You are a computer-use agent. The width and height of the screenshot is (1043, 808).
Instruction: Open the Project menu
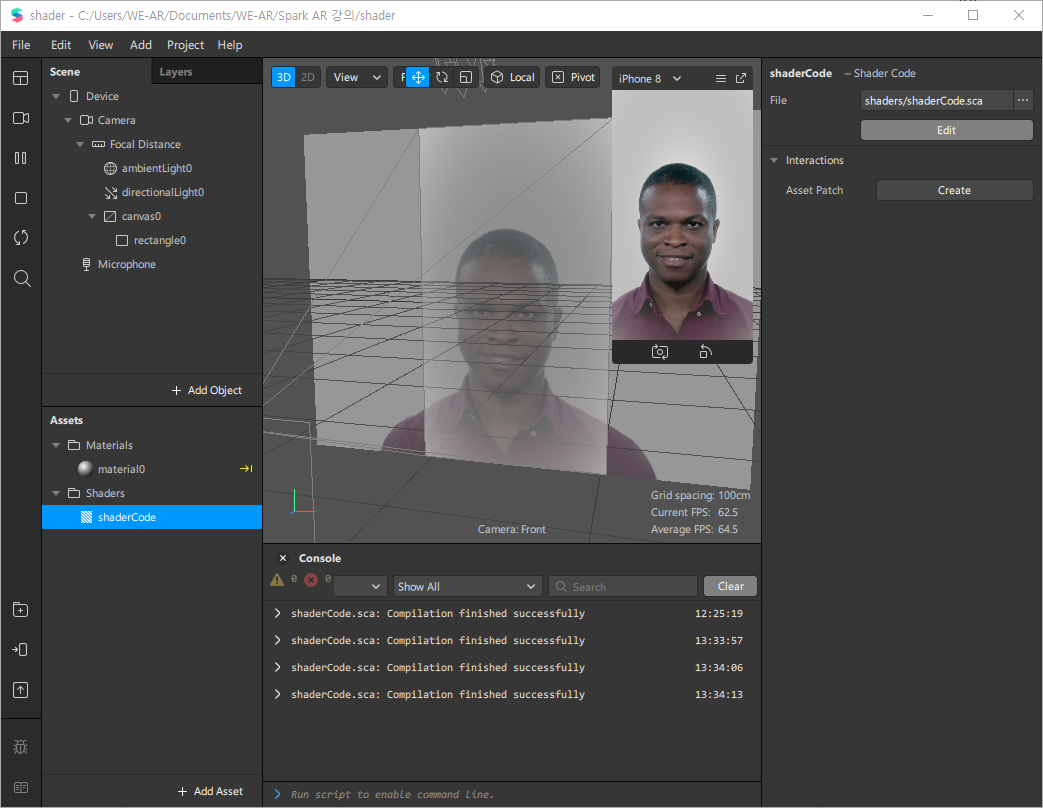pyautogui.click(x=185, y=45)
